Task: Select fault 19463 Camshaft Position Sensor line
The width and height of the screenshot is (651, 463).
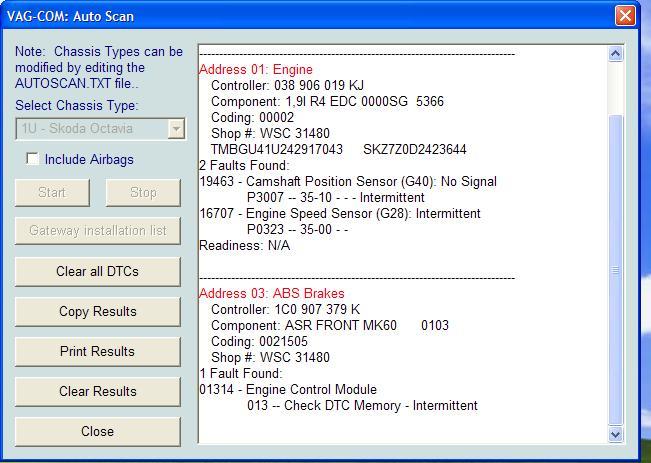Action: tap(348, 181)
